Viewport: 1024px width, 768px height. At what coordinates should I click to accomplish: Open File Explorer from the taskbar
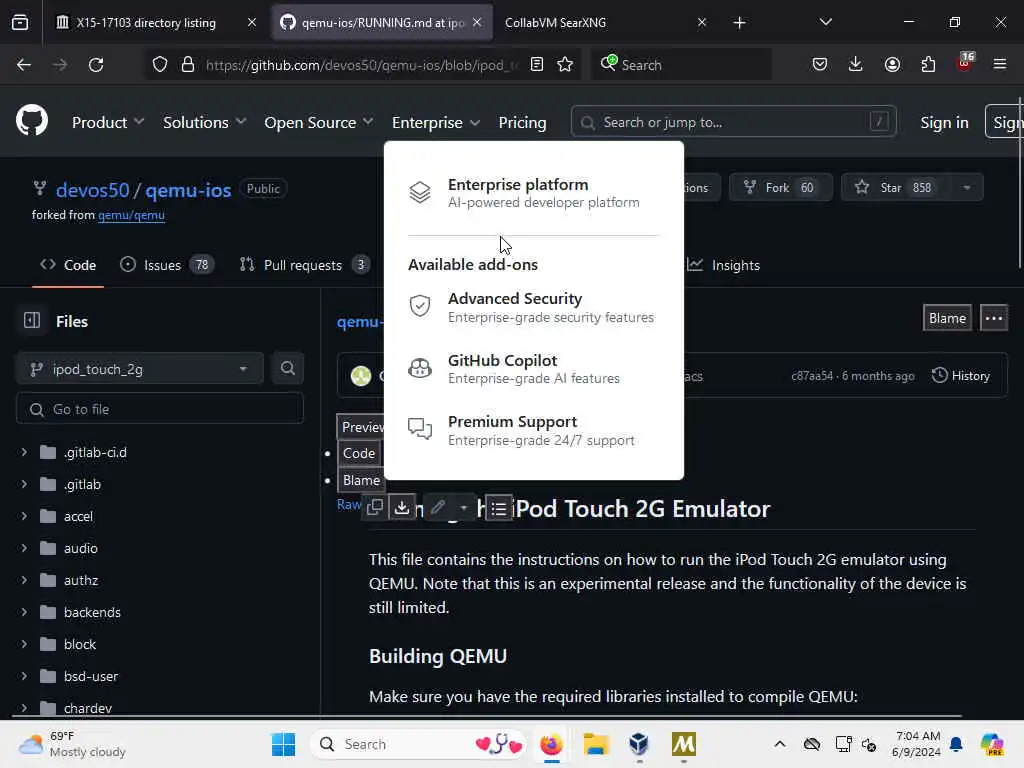click(x=596, y=744)
